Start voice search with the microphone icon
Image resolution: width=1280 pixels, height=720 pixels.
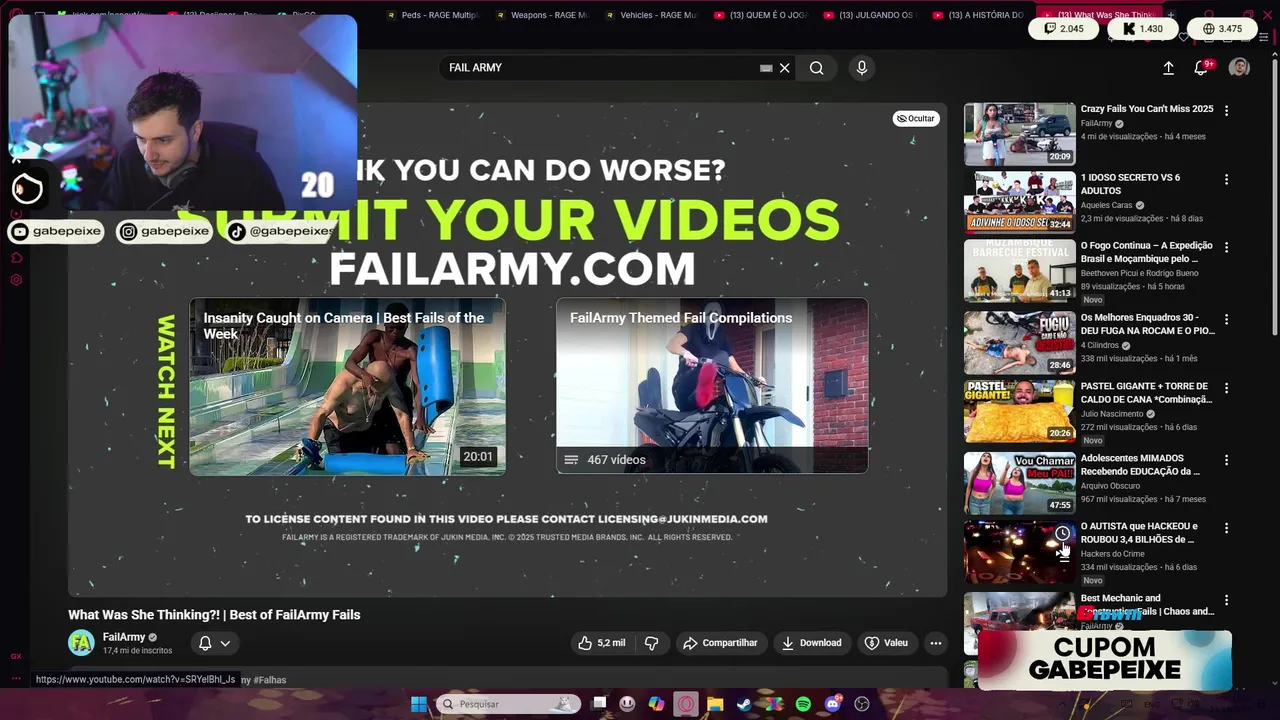coord(862,68)
